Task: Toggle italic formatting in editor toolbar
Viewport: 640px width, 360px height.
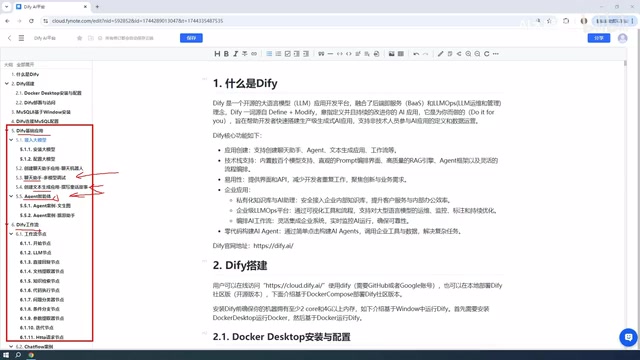Action: click(236, 54)
